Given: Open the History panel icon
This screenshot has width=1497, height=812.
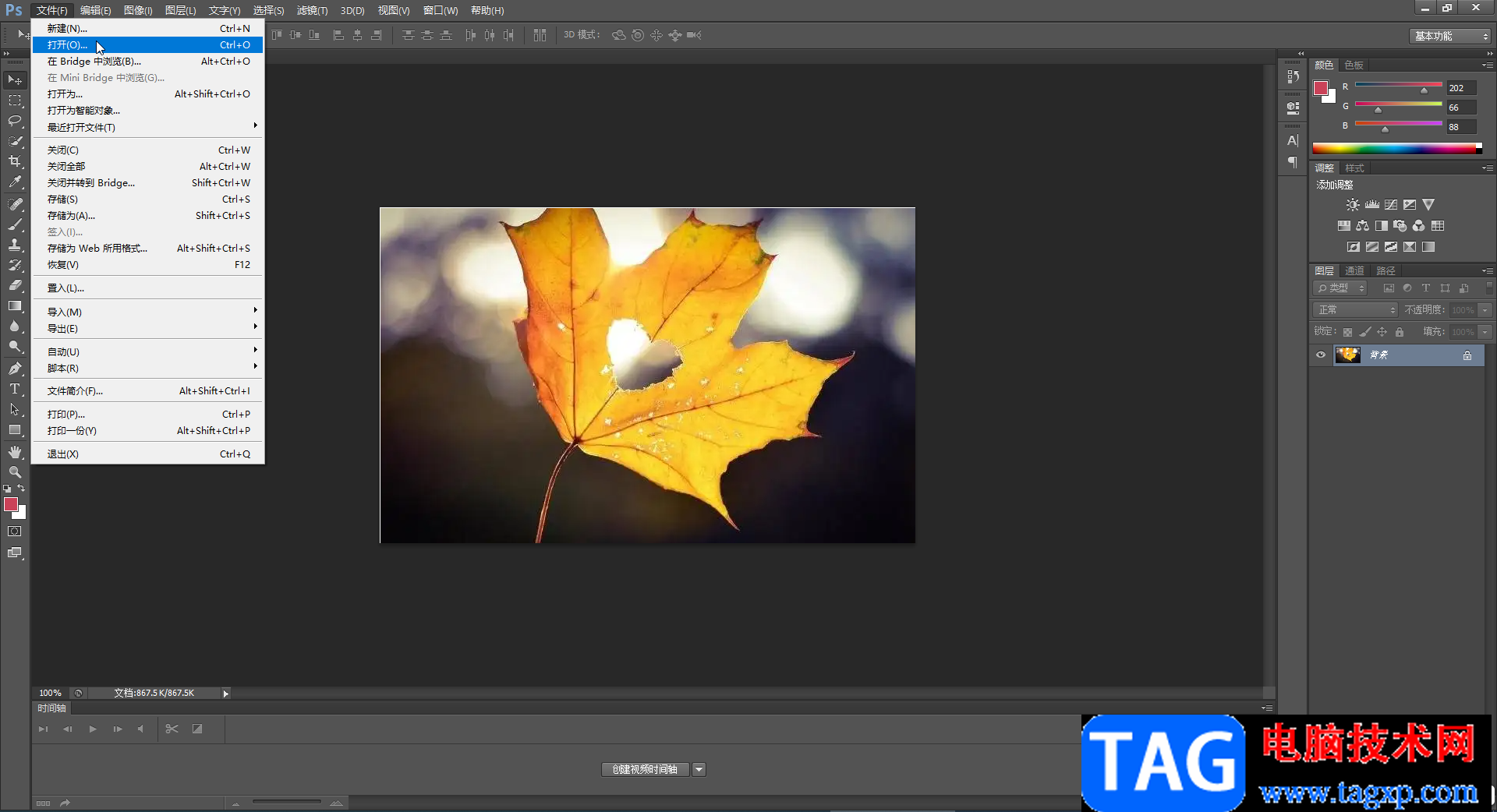Looking at the screenshot, I should click(1293, 76).
